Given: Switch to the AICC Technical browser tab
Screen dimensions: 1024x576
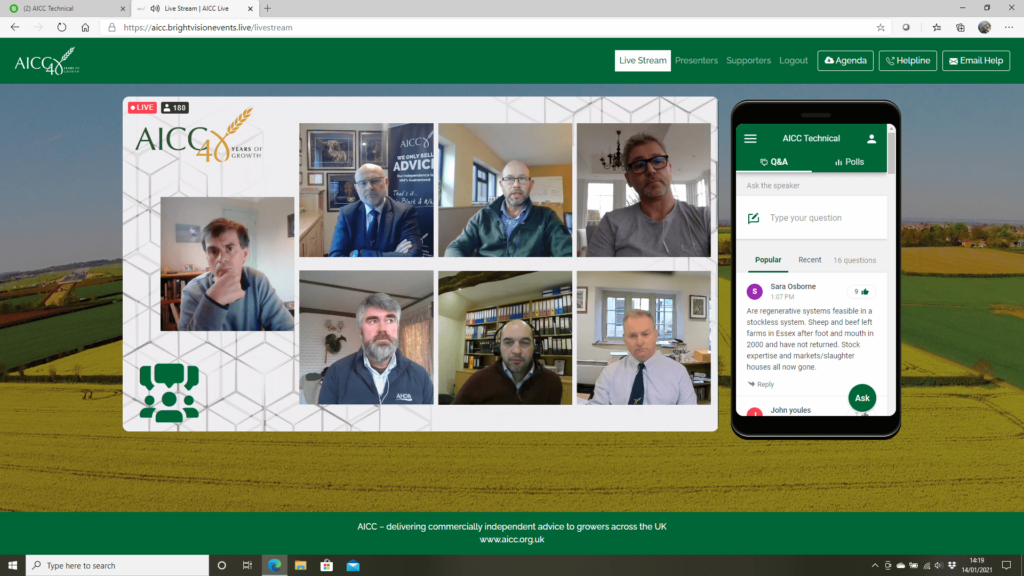Looking at the screenshot, I should point(65,8).
